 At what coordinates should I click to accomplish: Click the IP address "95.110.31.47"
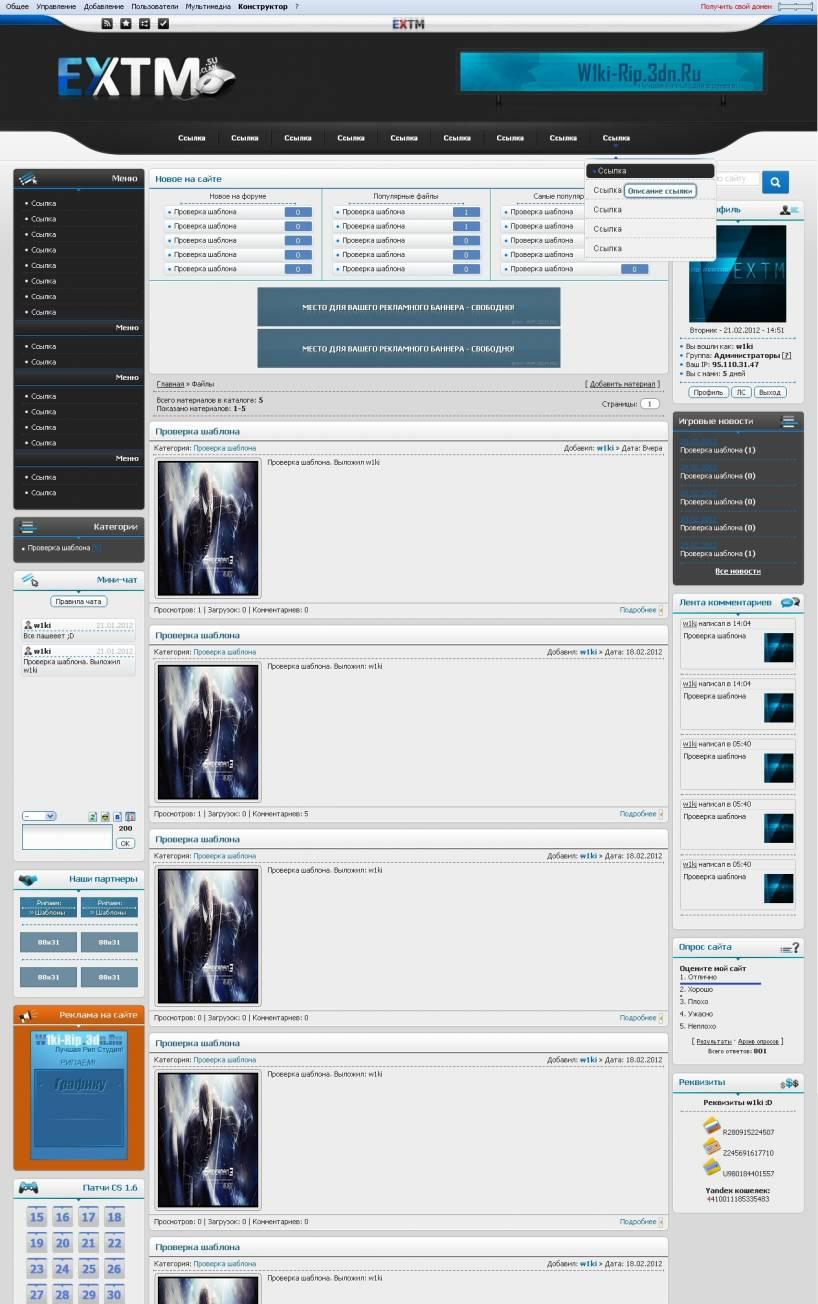735,365
